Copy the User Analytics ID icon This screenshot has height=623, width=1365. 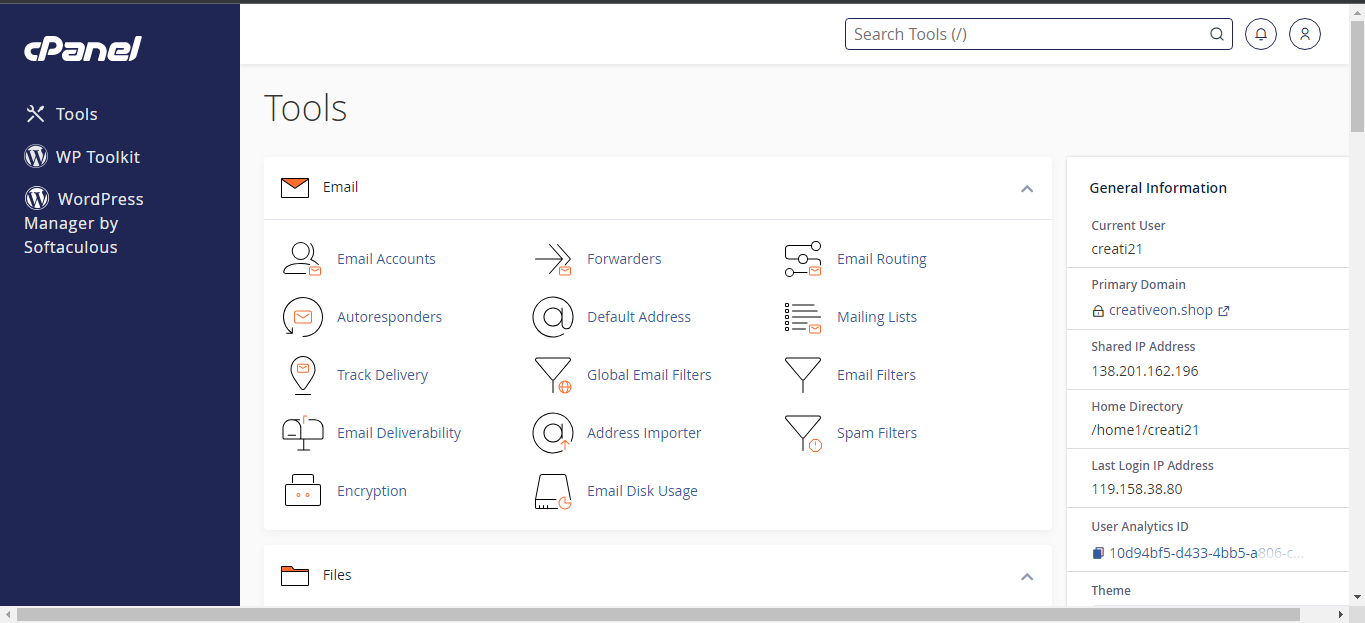click(1098, 553)
